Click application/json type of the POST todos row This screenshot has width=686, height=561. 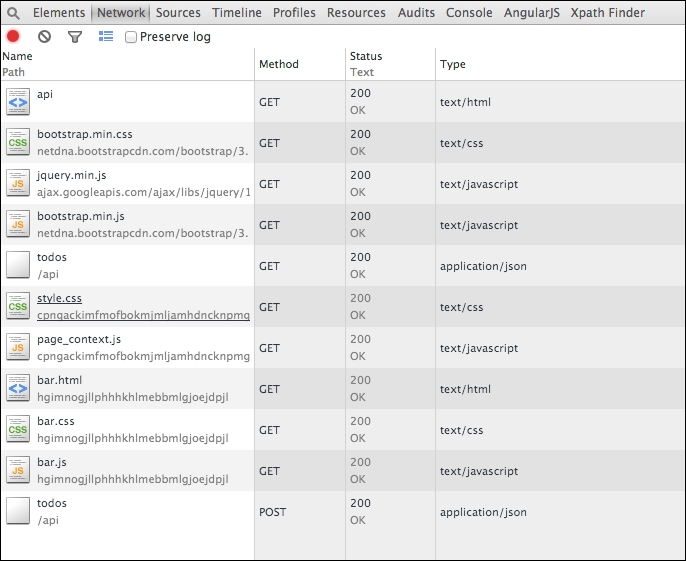pos(483,512)
